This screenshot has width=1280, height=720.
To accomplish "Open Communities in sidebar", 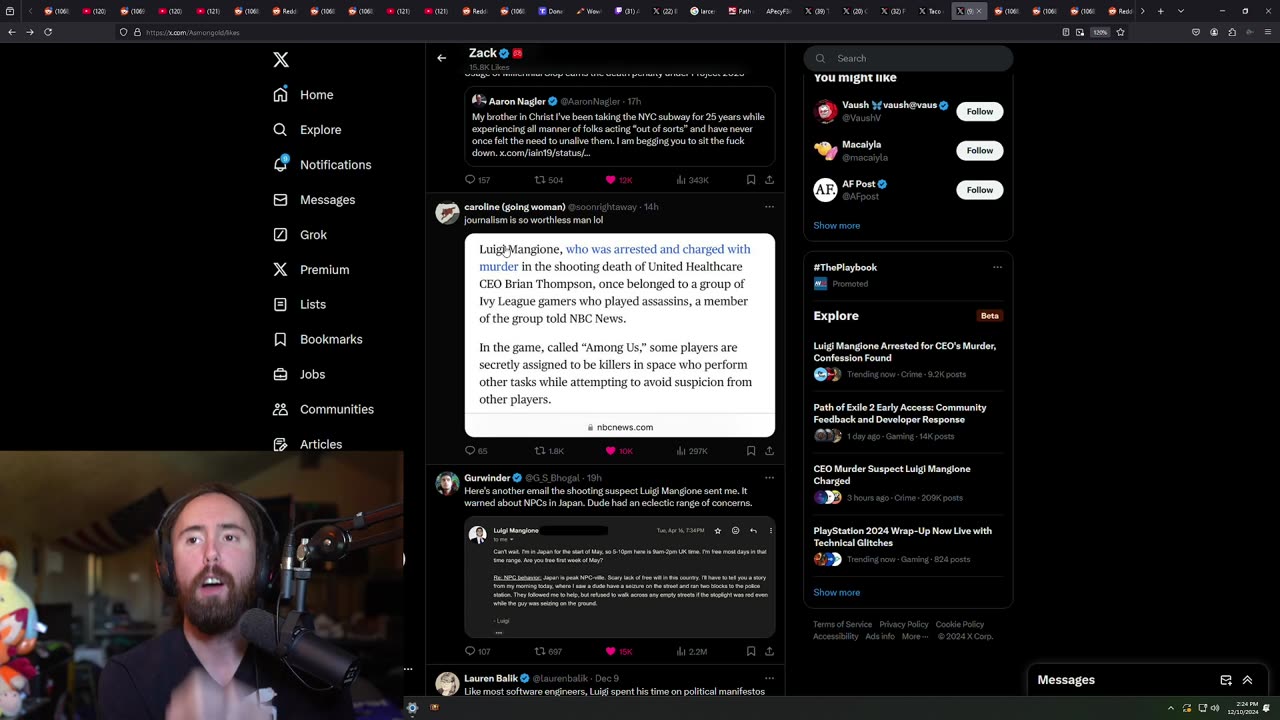I will [323, 409].
